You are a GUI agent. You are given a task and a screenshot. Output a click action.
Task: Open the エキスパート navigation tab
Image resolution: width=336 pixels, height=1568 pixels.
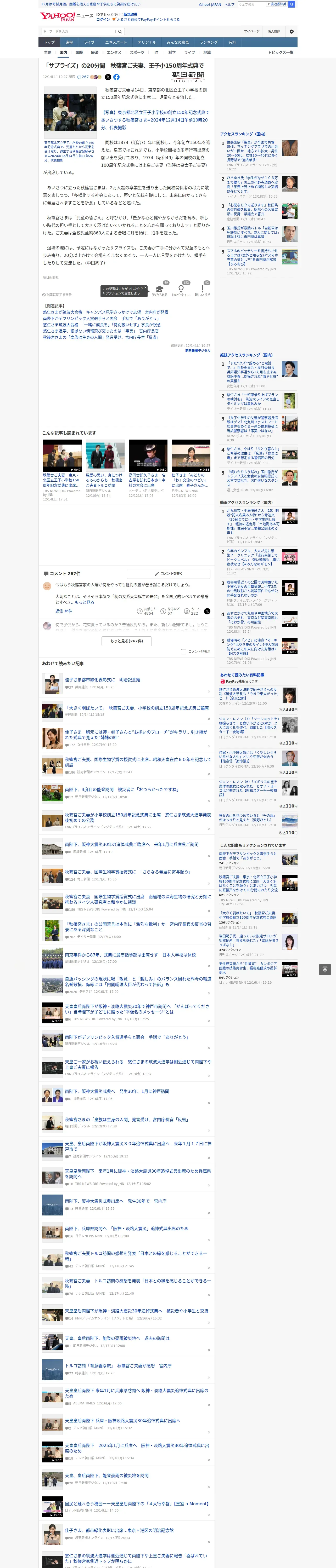point(116,43)
